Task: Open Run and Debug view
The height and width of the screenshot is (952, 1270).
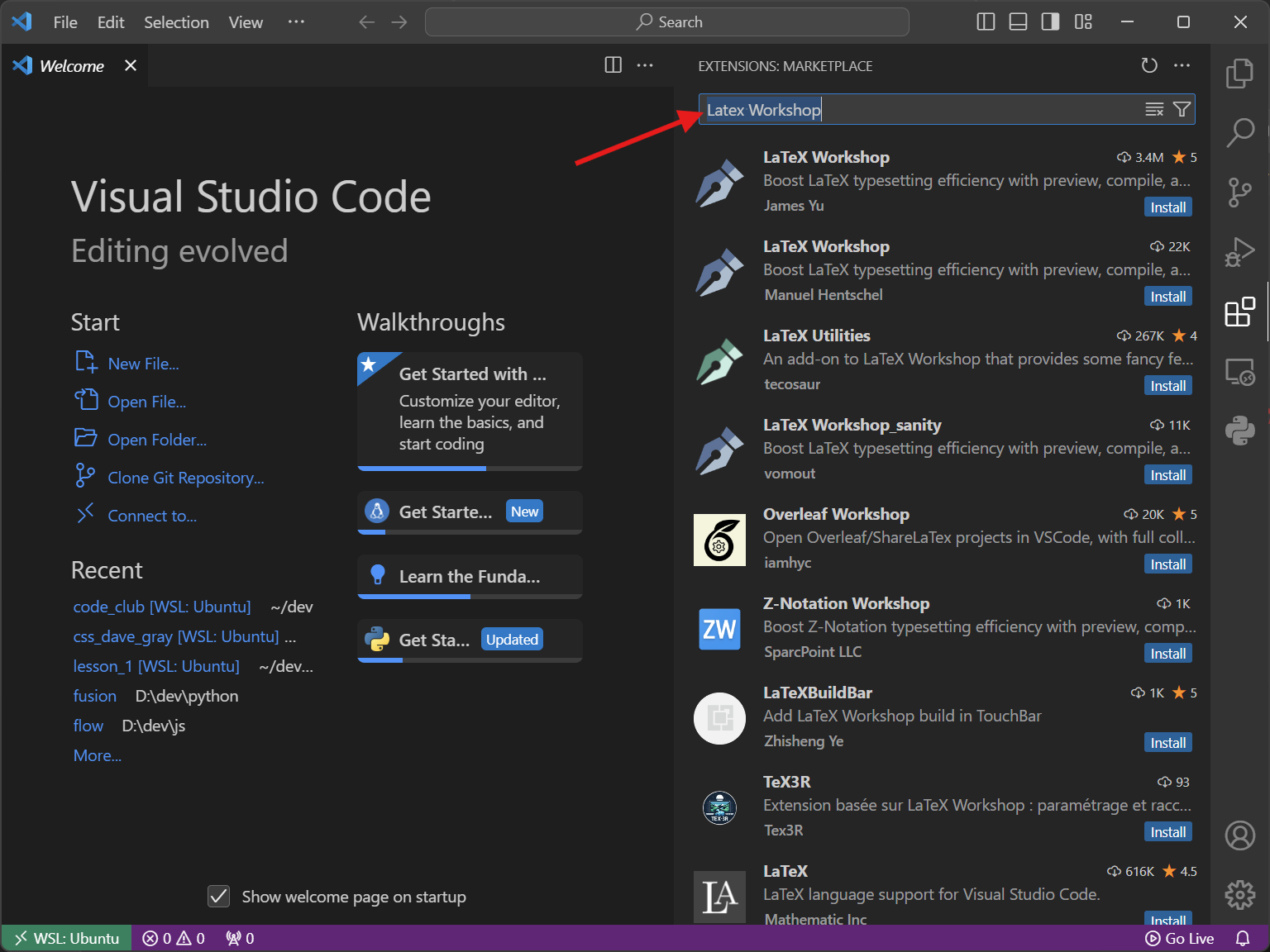Action: tap(1239, 252)
